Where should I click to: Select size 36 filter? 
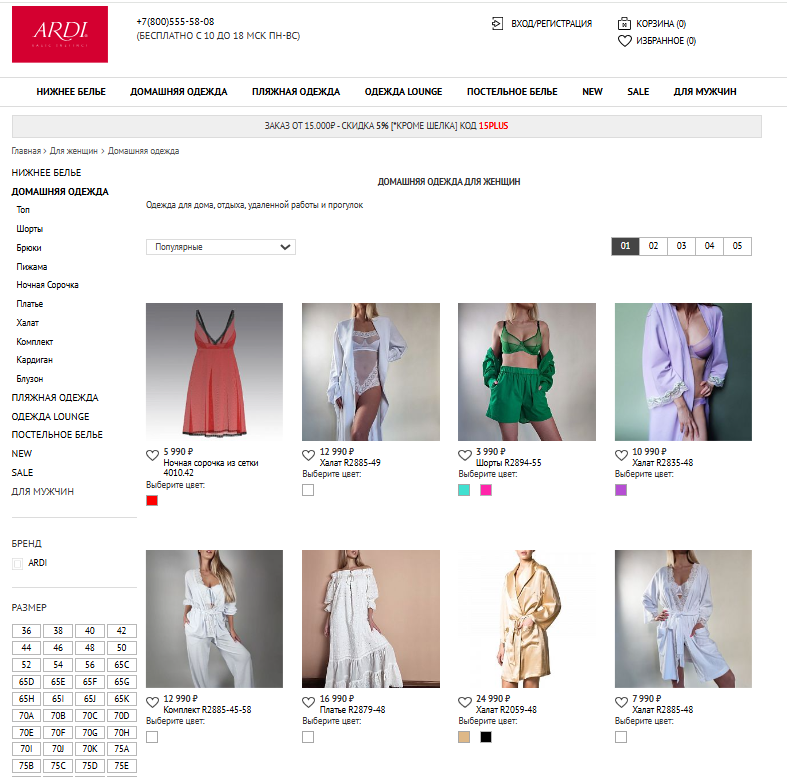point(26,631)
